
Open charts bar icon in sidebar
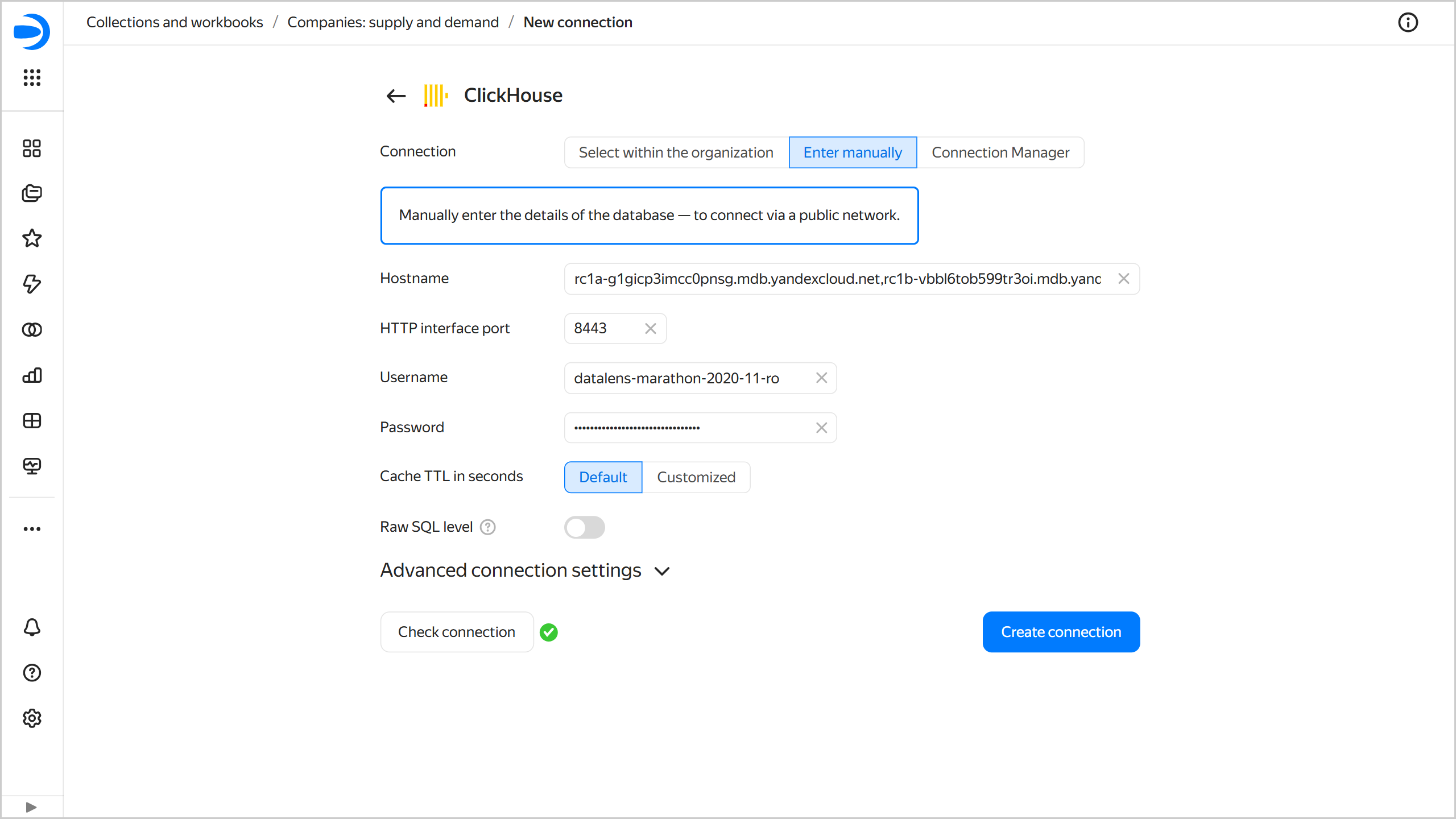pos(32,375)
